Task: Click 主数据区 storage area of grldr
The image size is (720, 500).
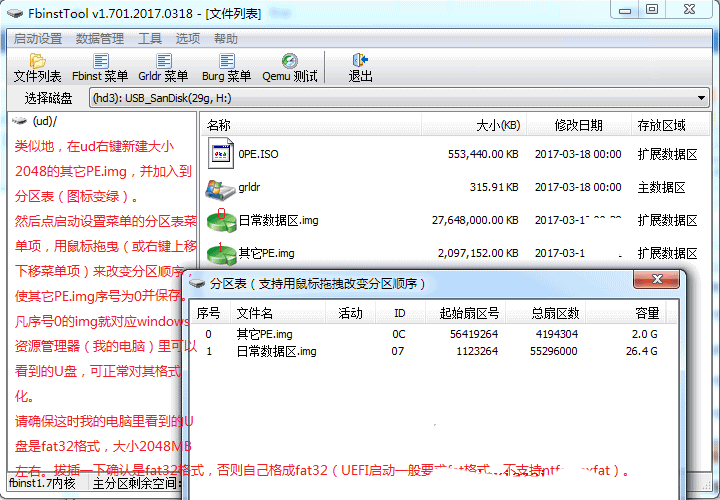Action: [661, 187]
